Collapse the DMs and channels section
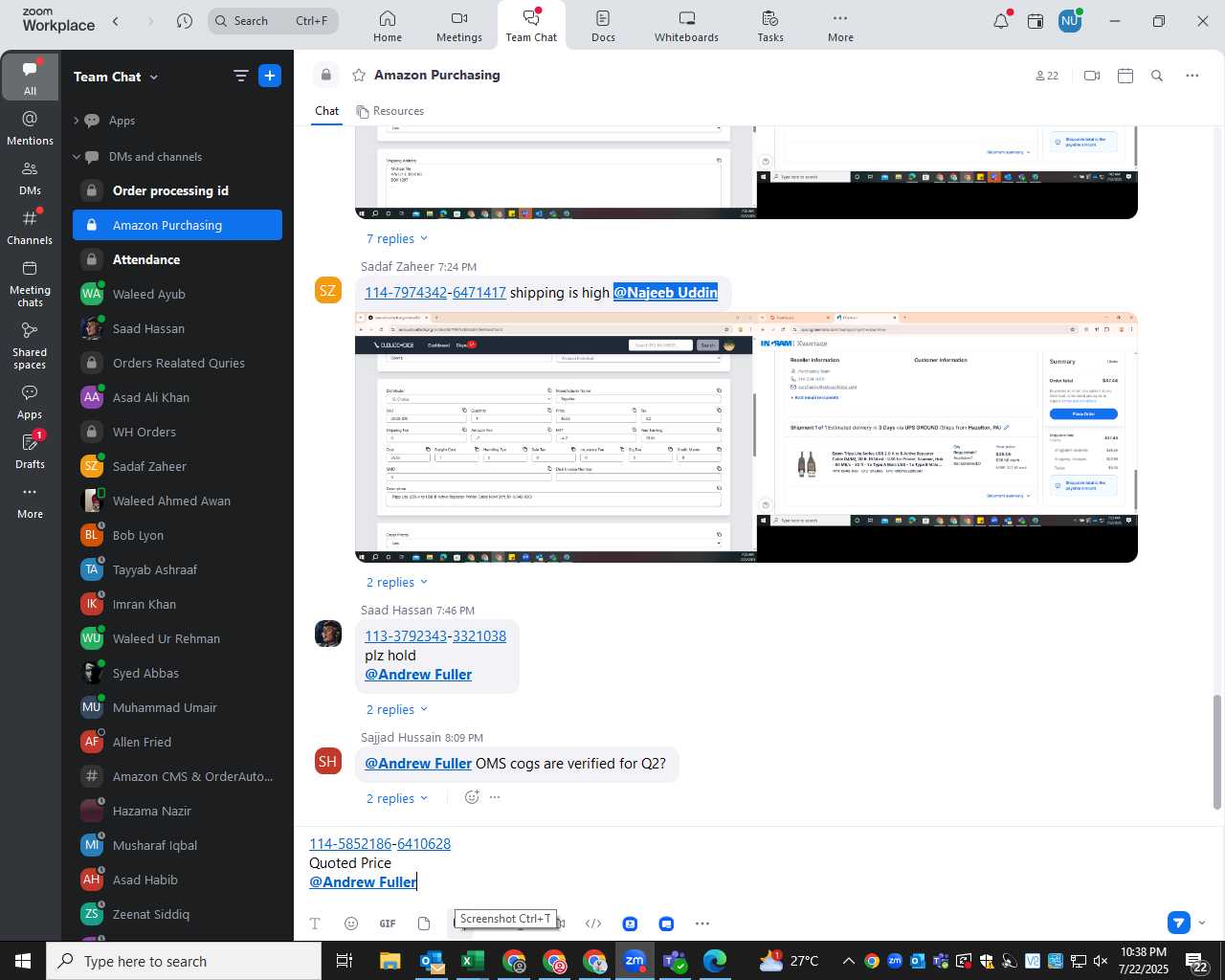 (77, 157)
